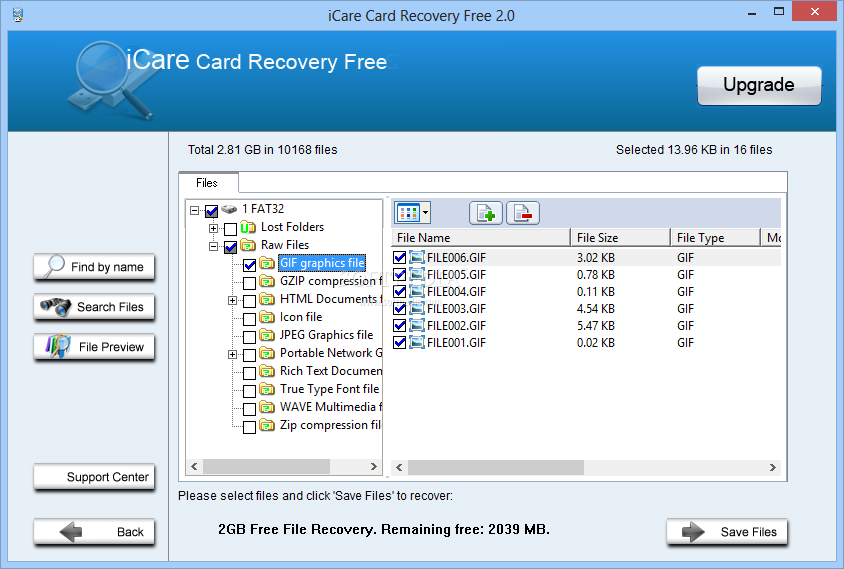
Task: Expand the HTML Documents tree node
Action: click(x=233, y=300)
